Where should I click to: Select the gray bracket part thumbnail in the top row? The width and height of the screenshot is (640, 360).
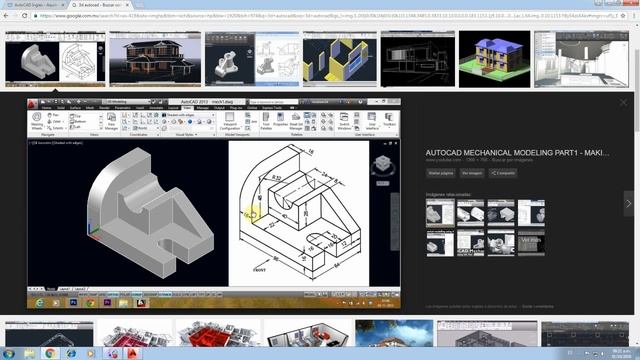[55, 59]
